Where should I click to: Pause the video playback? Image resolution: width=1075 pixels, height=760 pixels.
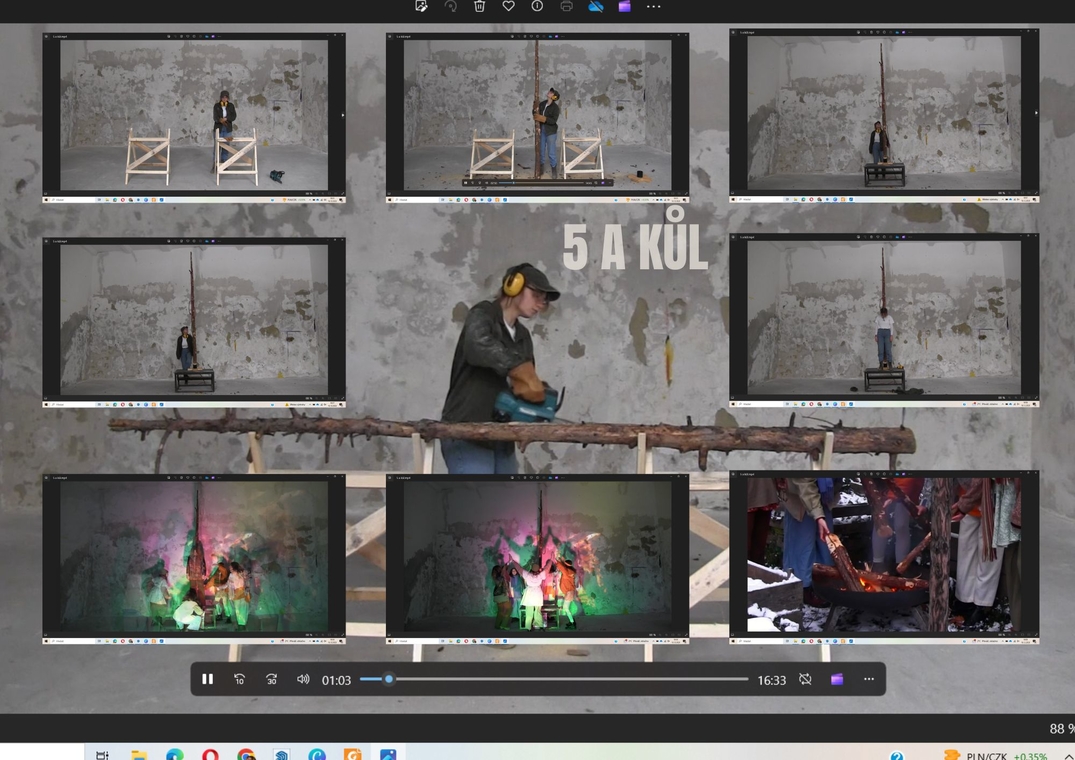pyautogui.click(x=208, y=679)
